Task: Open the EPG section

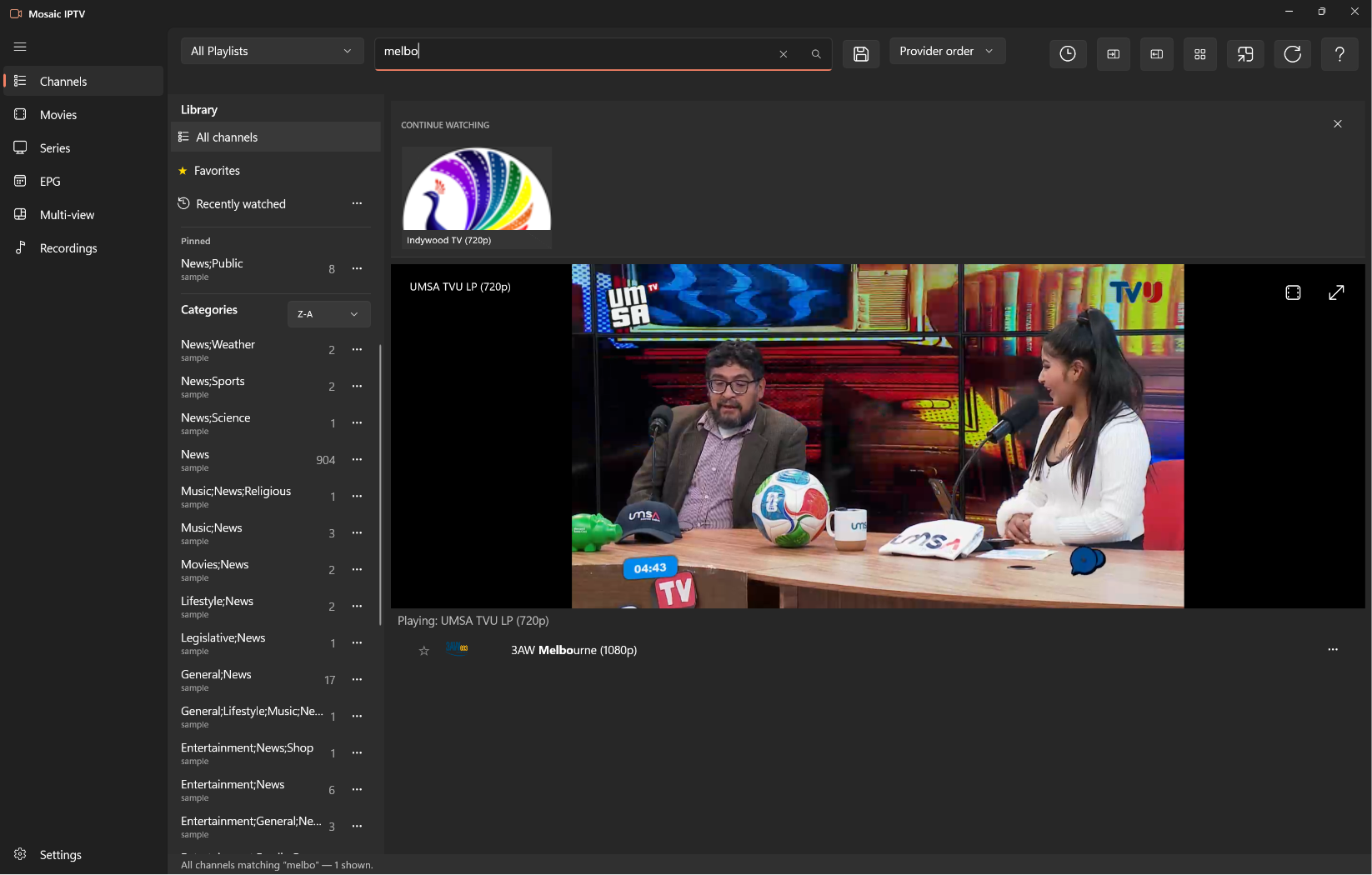Action: pos(83,181)
